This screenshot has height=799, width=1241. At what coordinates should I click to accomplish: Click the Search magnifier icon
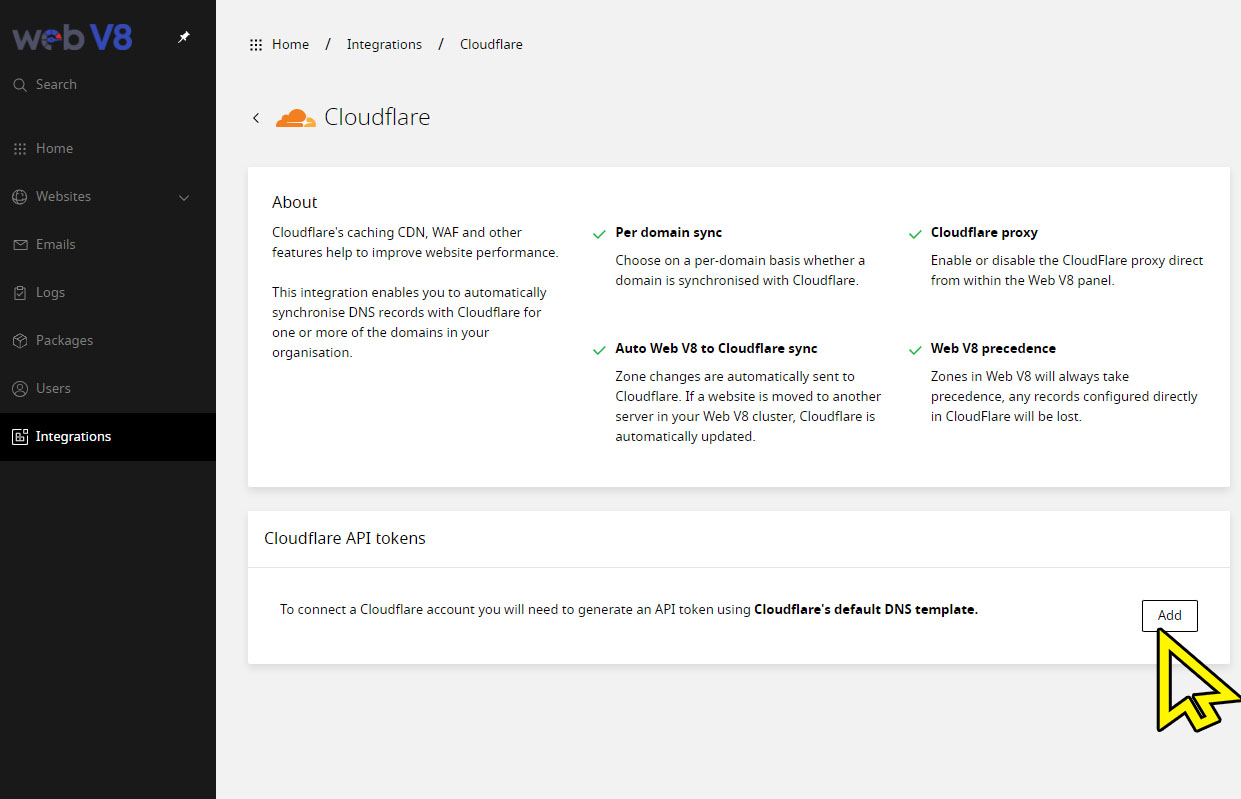pos(19,85)
